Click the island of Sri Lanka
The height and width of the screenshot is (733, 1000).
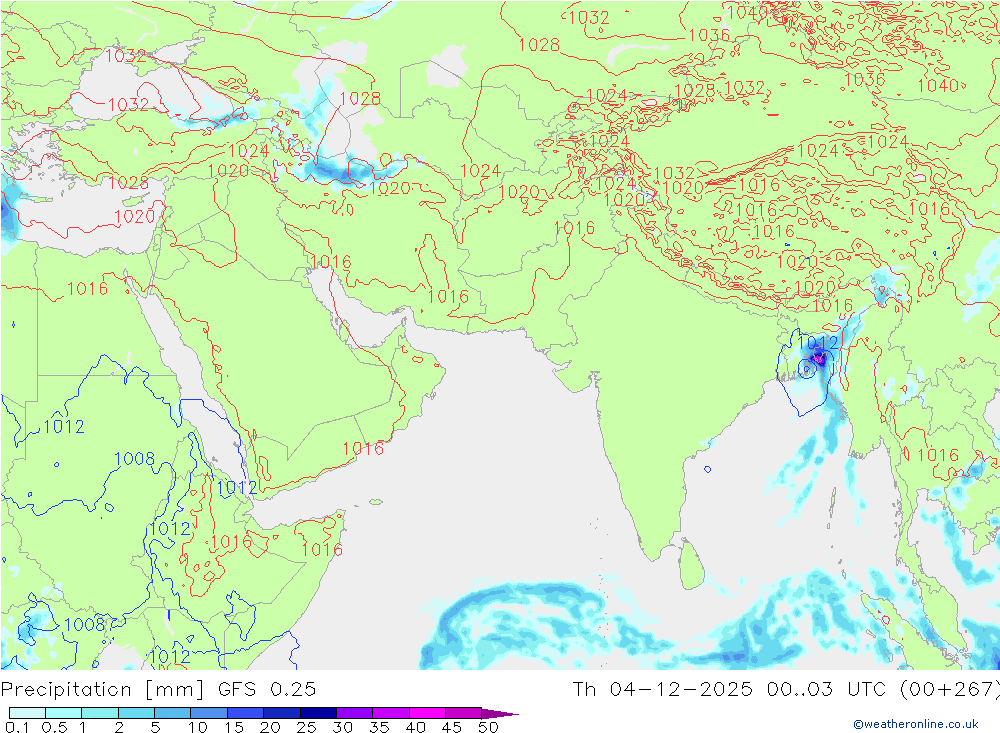691,564
